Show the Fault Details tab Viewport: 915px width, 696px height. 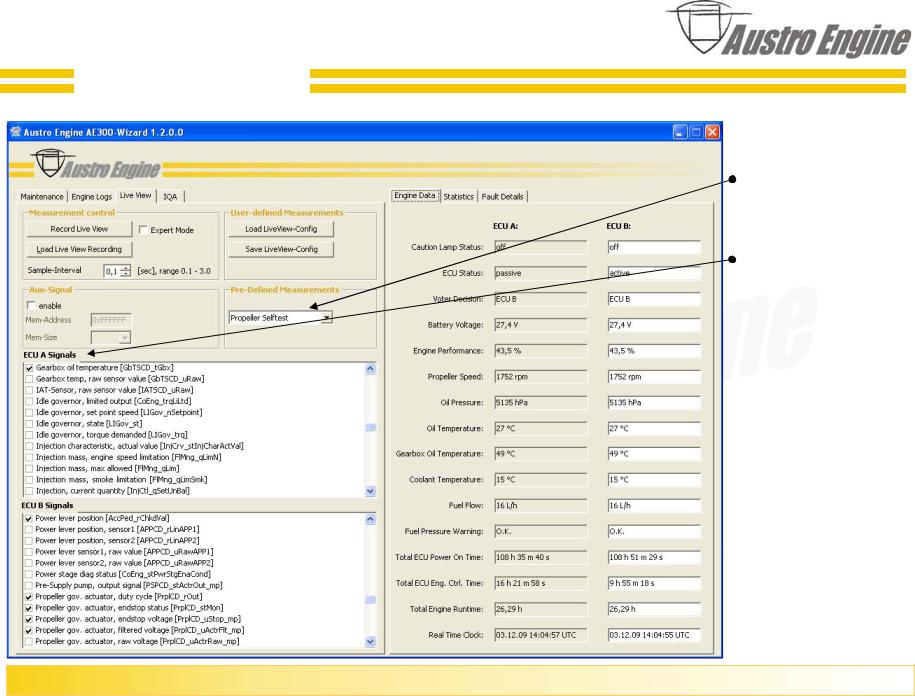coord(502,197)
